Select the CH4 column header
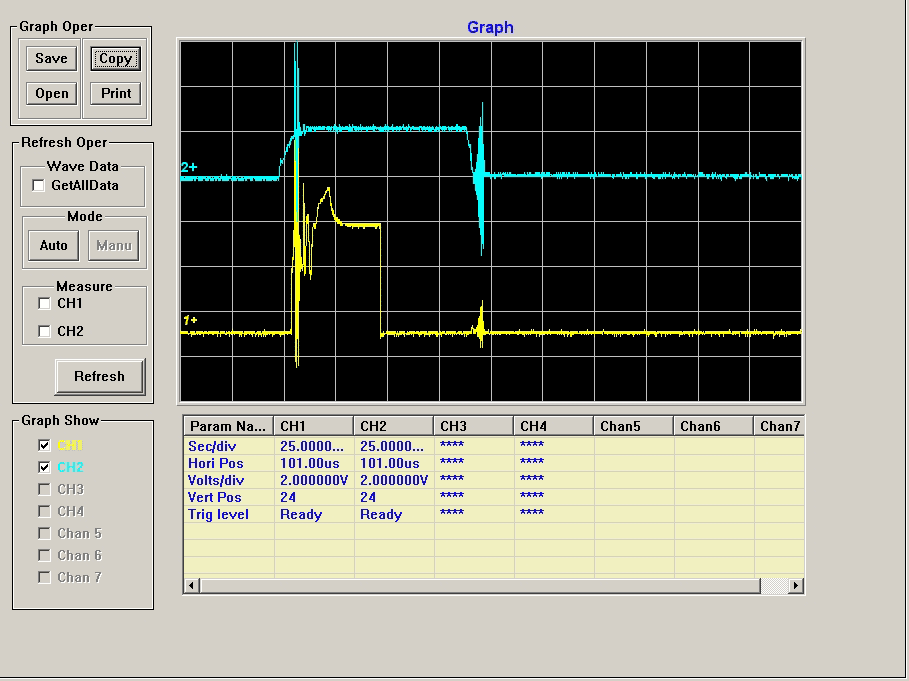The height and width of the screenshot is (681, 909). (x=554, y=426)
